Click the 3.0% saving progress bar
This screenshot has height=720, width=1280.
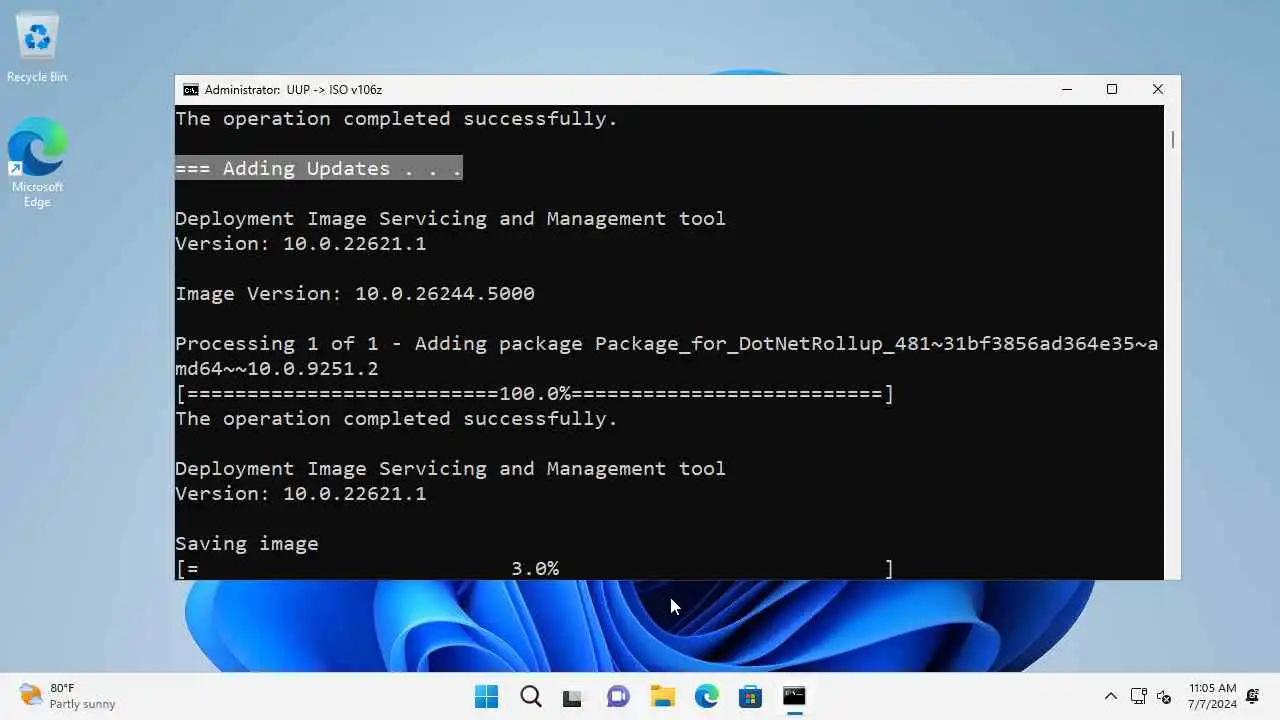pos(534,568)
